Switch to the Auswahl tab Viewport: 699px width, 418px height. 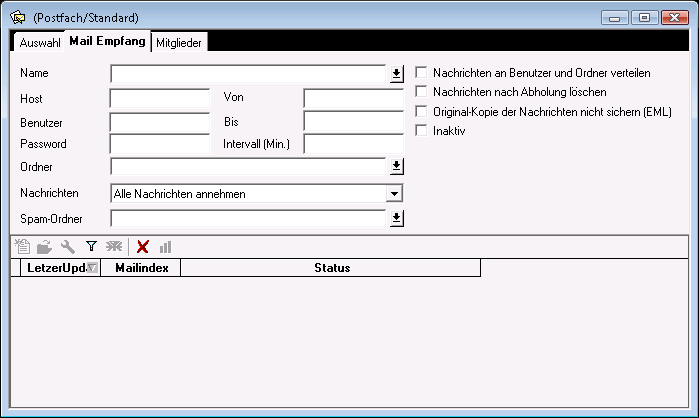click(x=40, y=43)
